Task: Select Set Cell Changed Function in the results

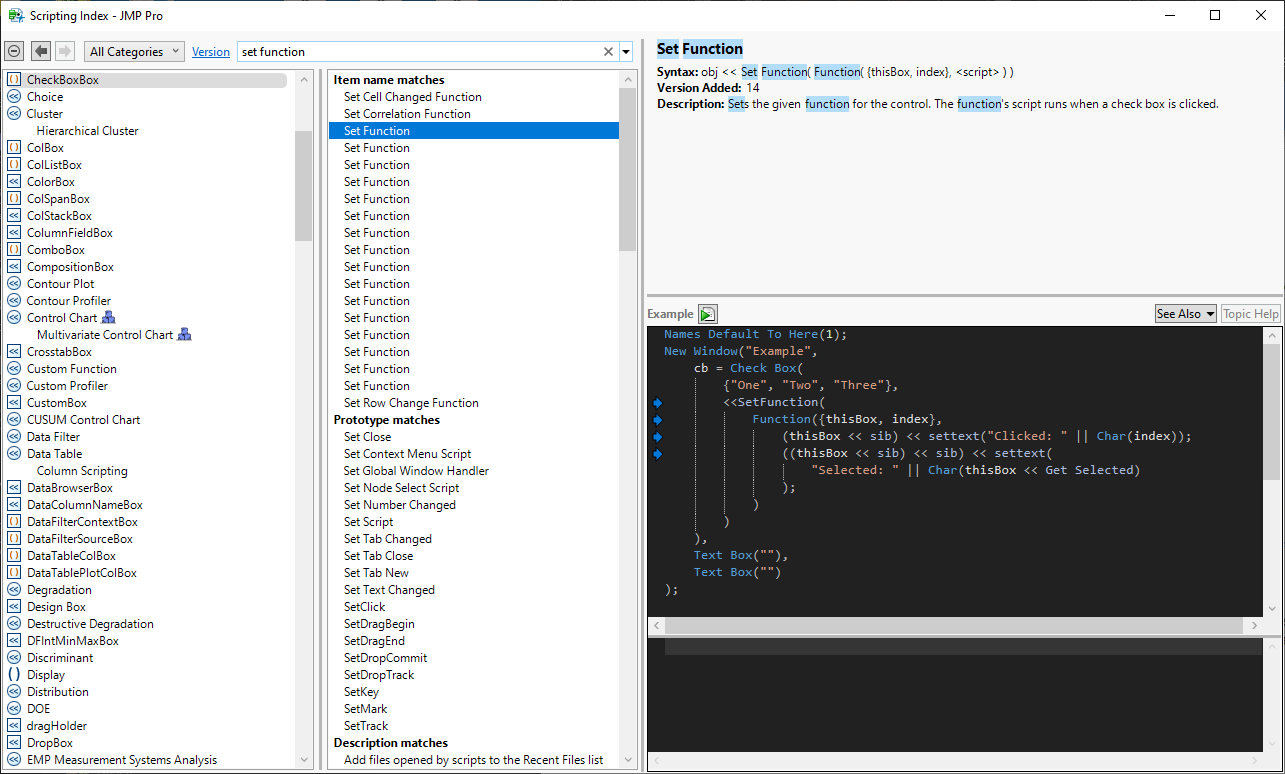Action: point(412,97)
